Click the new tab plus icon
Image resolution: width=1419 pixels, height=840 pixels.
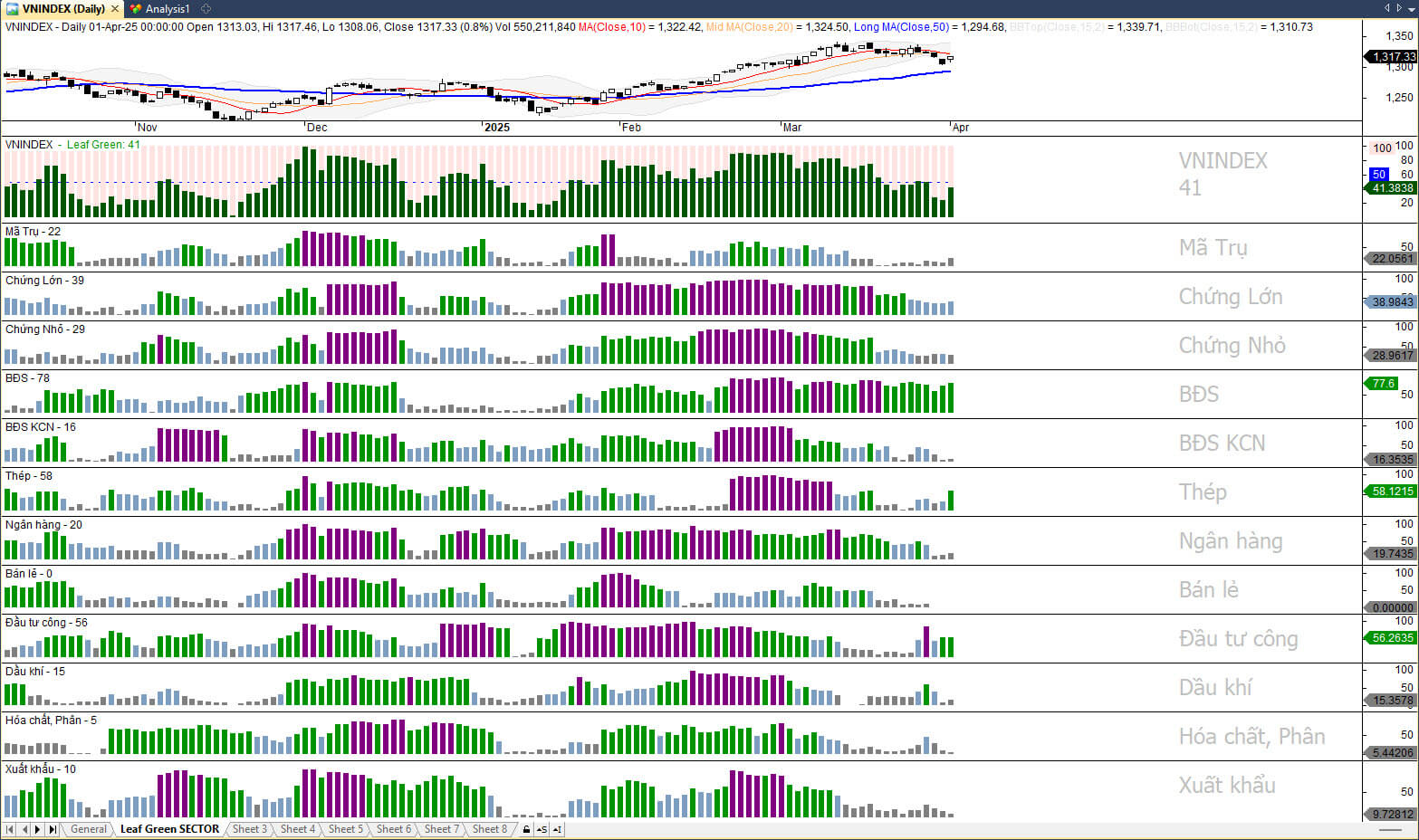click(x=206, y=9)
